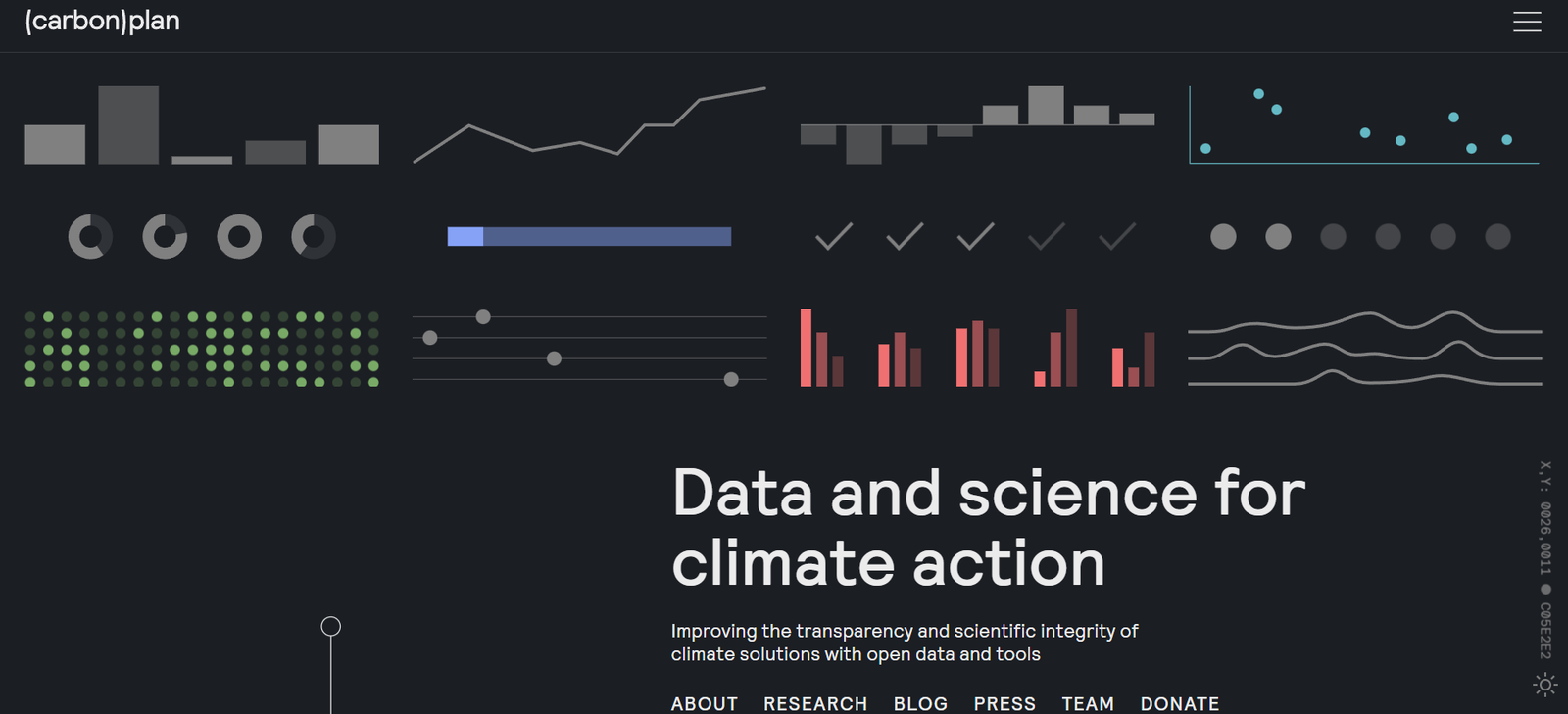
Task: Click the top slider's handle
Action: pos(483,316)
